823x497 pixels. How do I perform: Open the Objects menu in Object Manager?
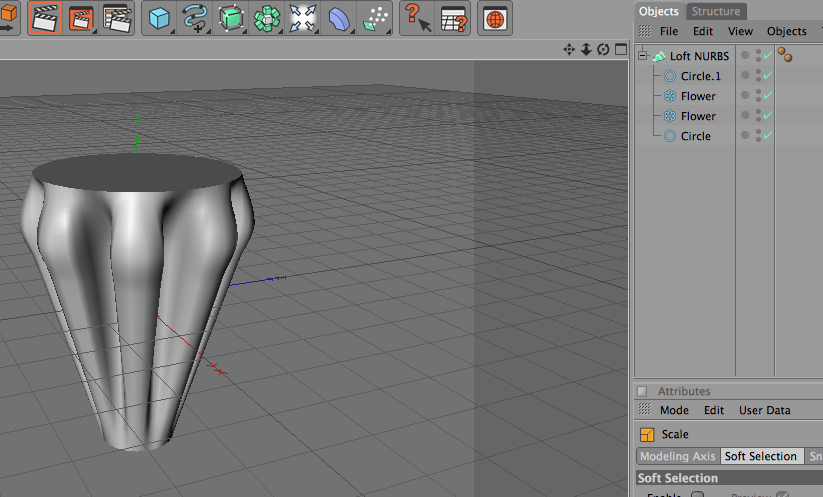click(786, 31)
